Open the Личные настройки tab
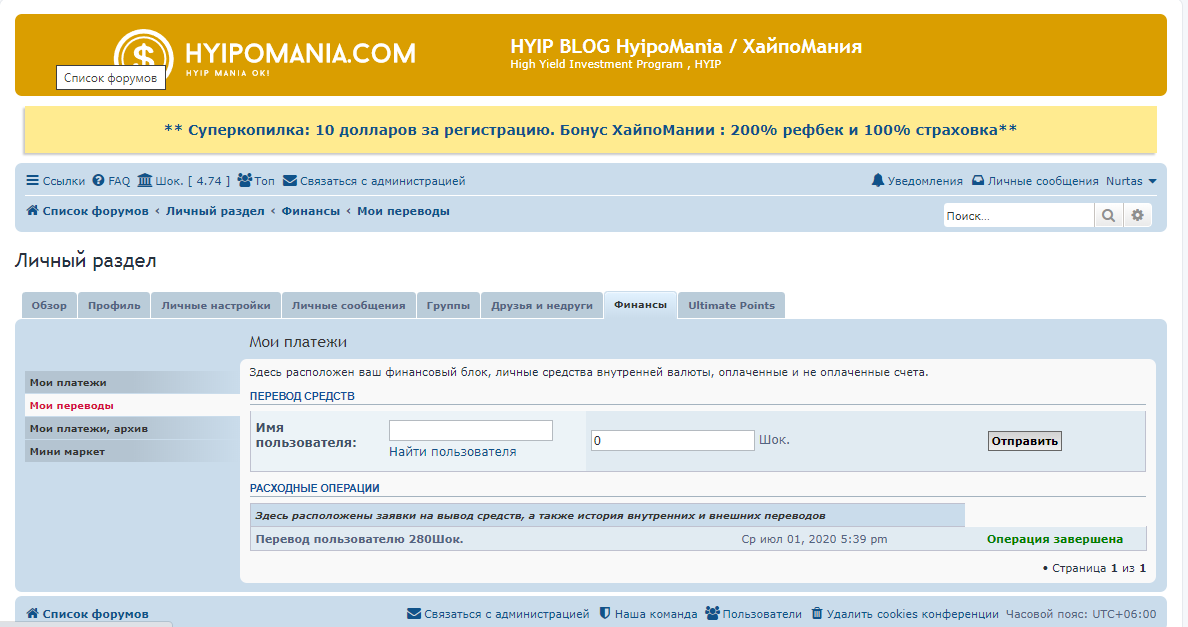 pyautogui.click(x=216, y=306)
